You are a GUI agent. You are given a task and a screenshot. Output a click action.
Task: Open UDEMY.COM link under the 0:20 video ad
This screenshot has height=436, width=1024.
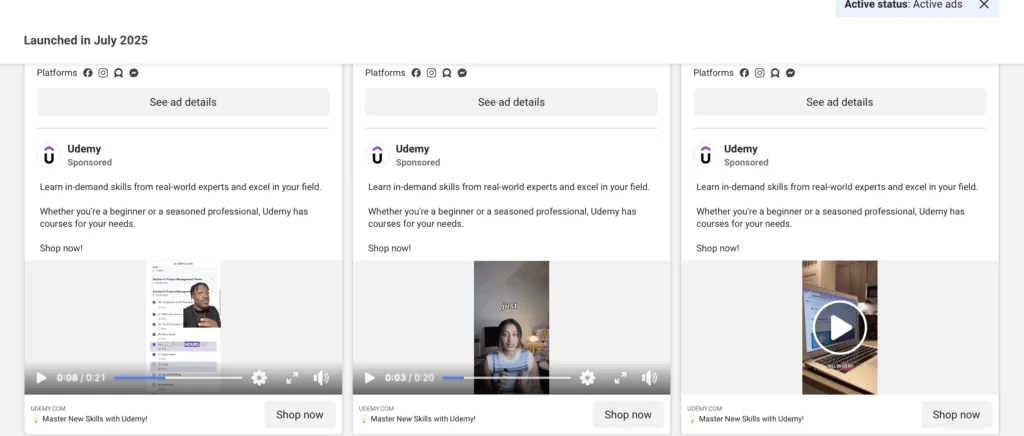[x=376, y=409]
